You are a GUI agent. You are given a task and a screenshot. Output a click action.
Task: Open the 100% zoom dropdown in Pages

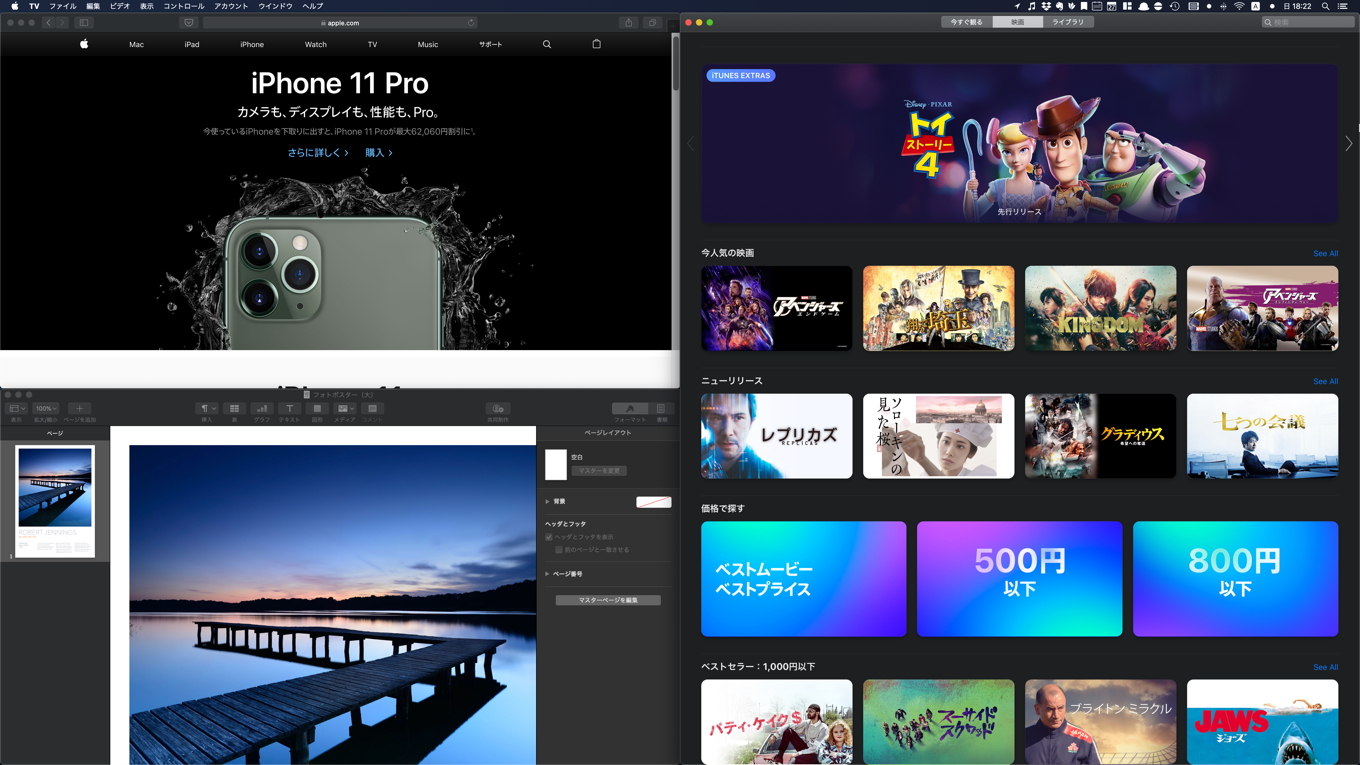(x=46, y=408)
